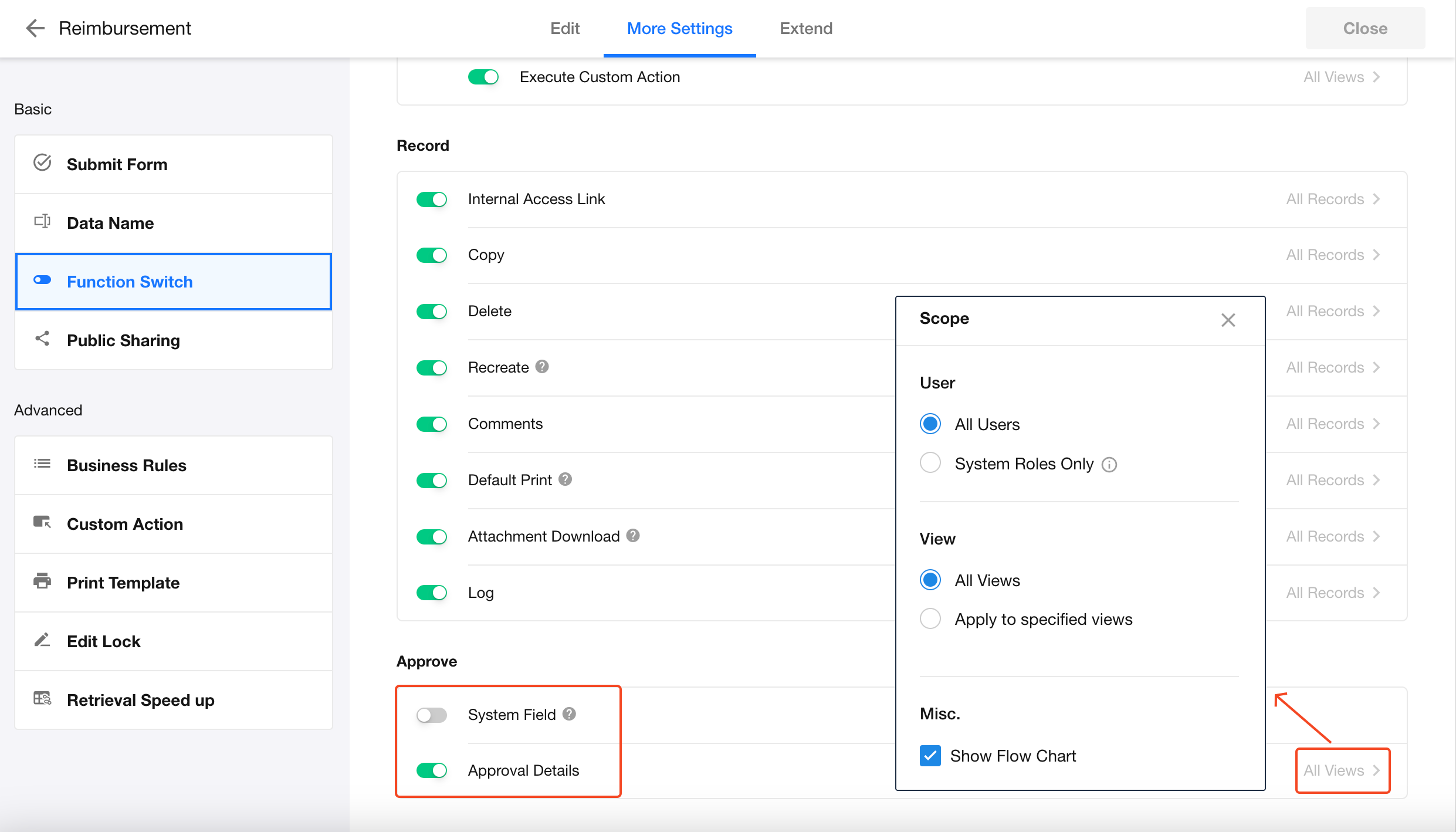
Task: Close the Scope popup with X
Action: [x=1228, y=320]
